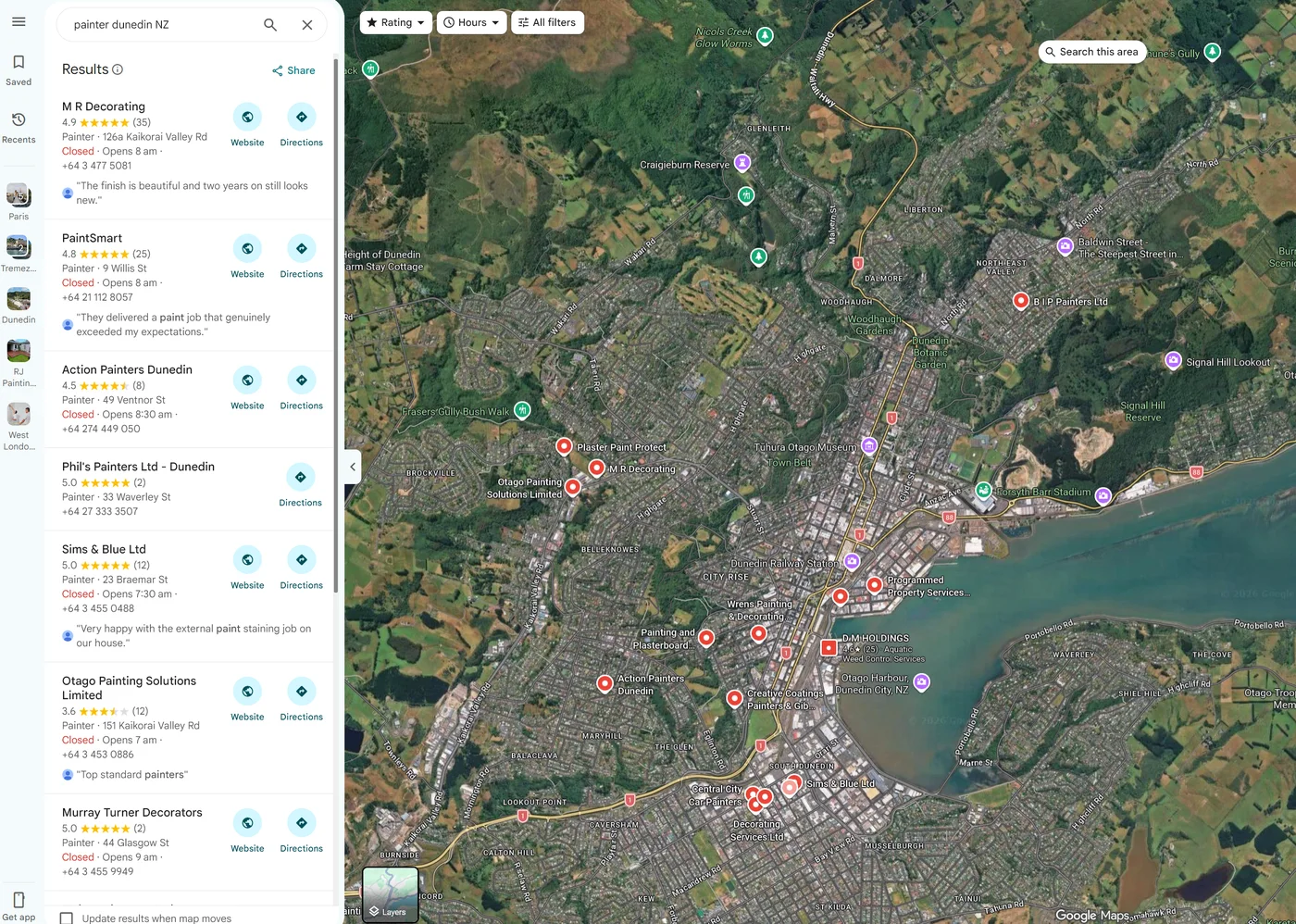Open recent Paris shortcut
This screenshot has height=924, width=1296.
[19, 201]
